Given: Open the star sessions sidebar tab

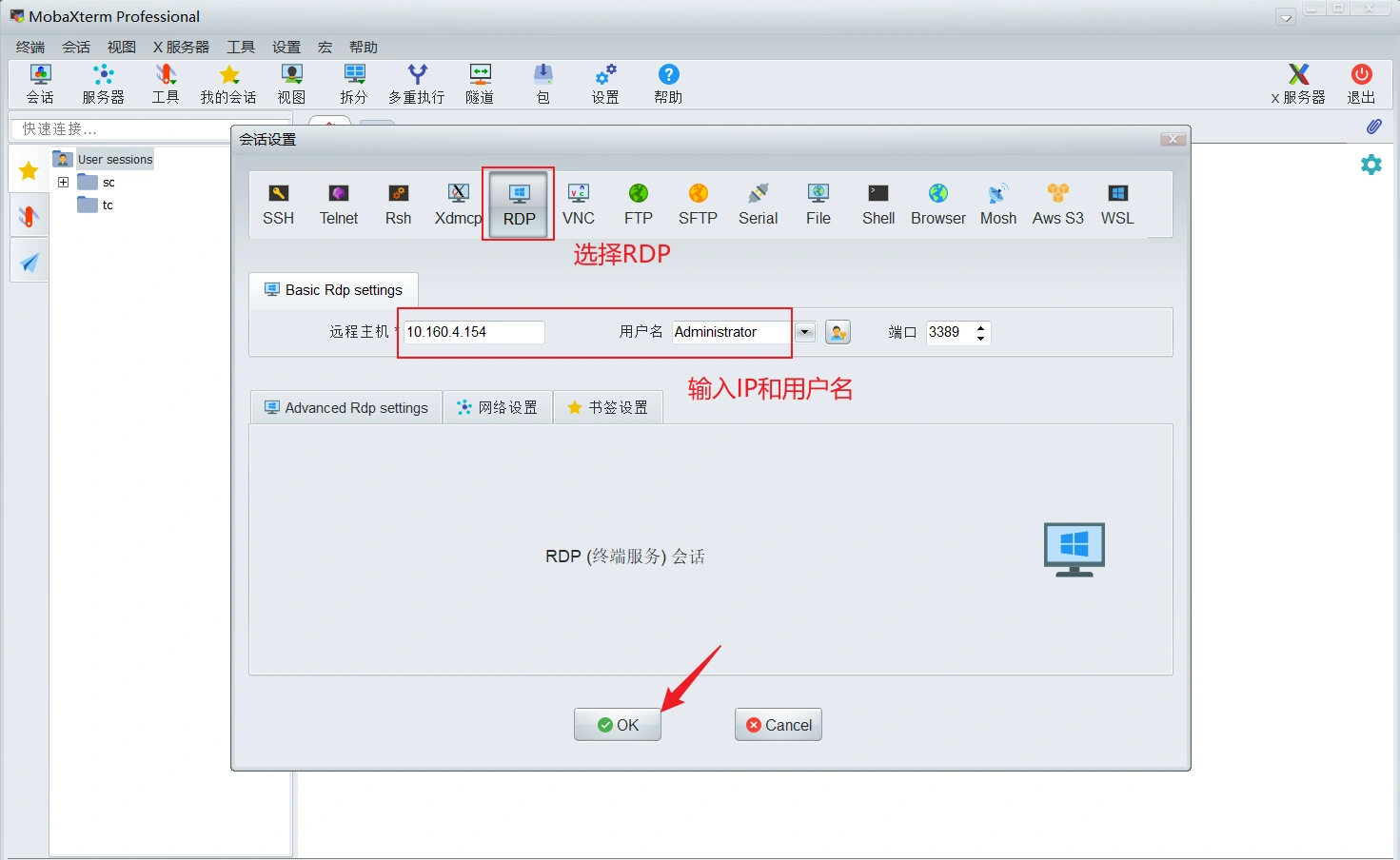Looking at the screenshot, I should click(x=29, y=171).
